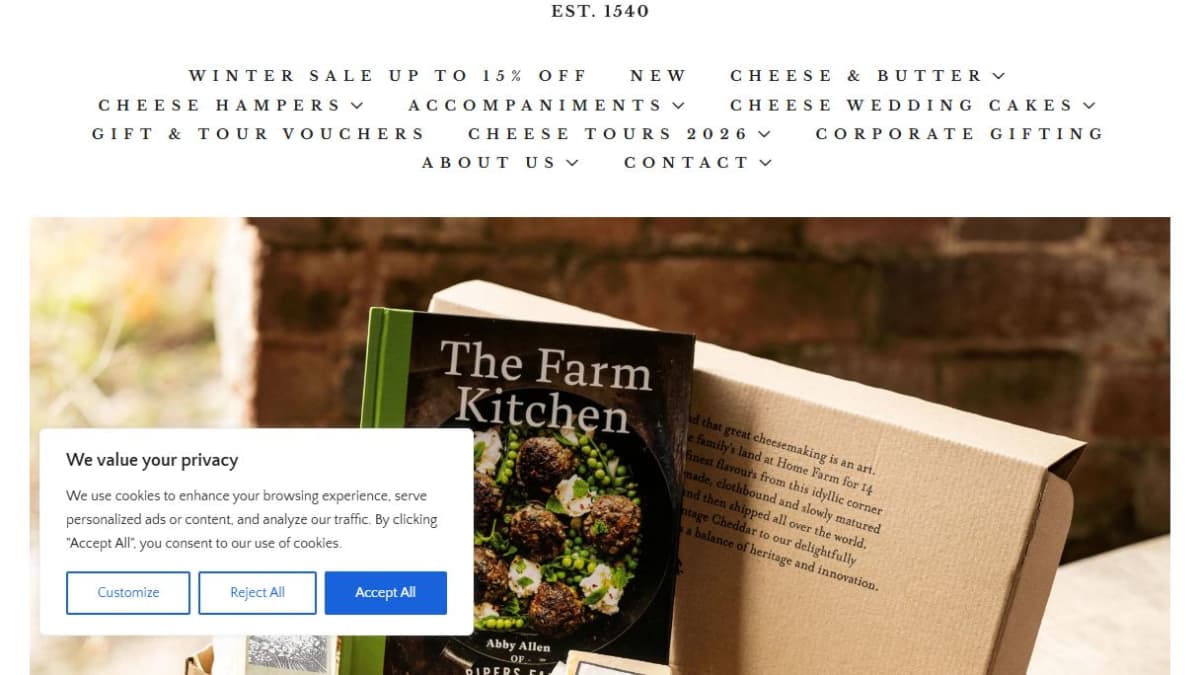
Task: Expand the Cheese & Butter chevron
Action: (x=998, y=76)
